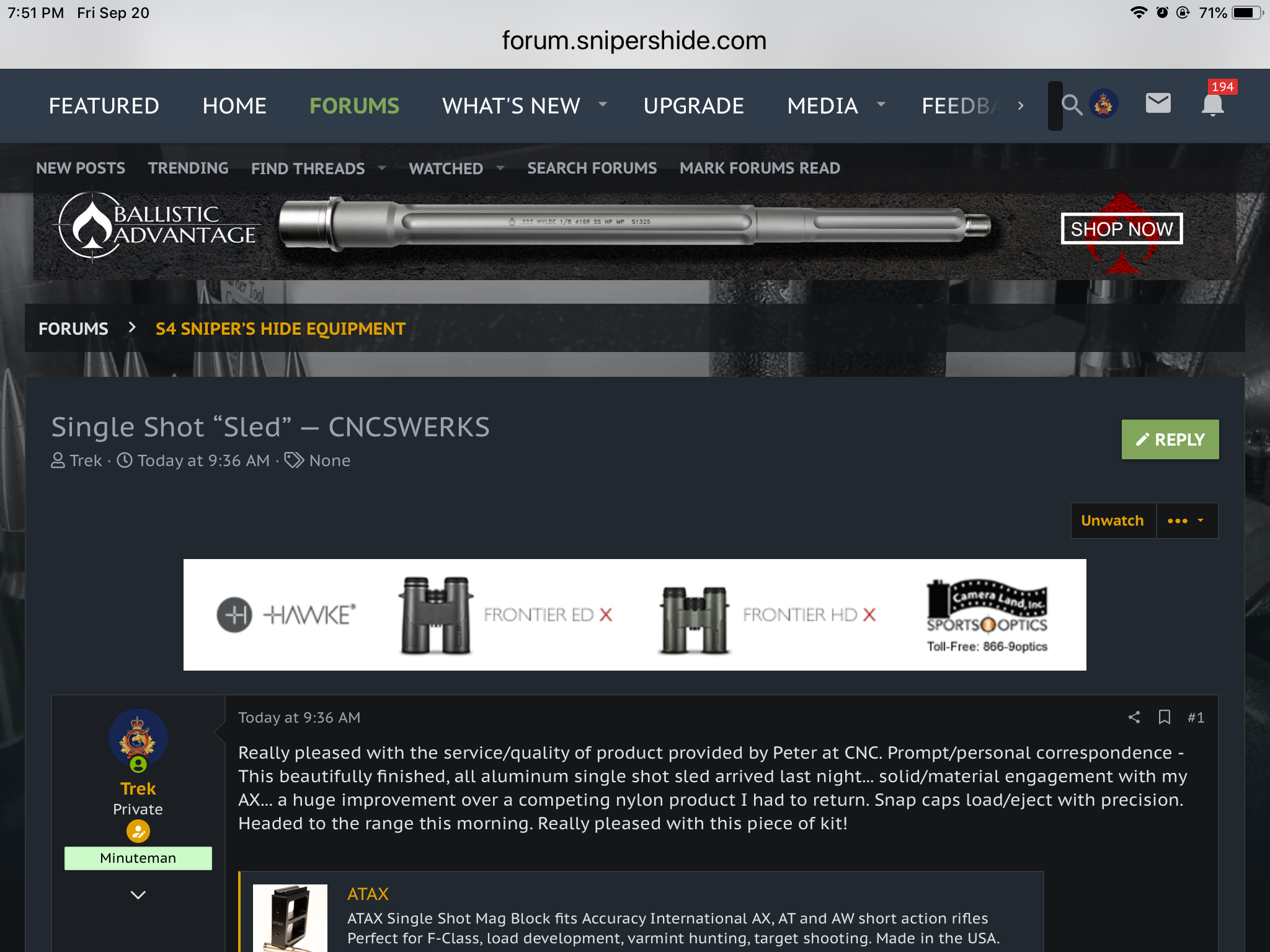
Task: Tap the forum.snipershide.com address bar
Action: [634, 41]
